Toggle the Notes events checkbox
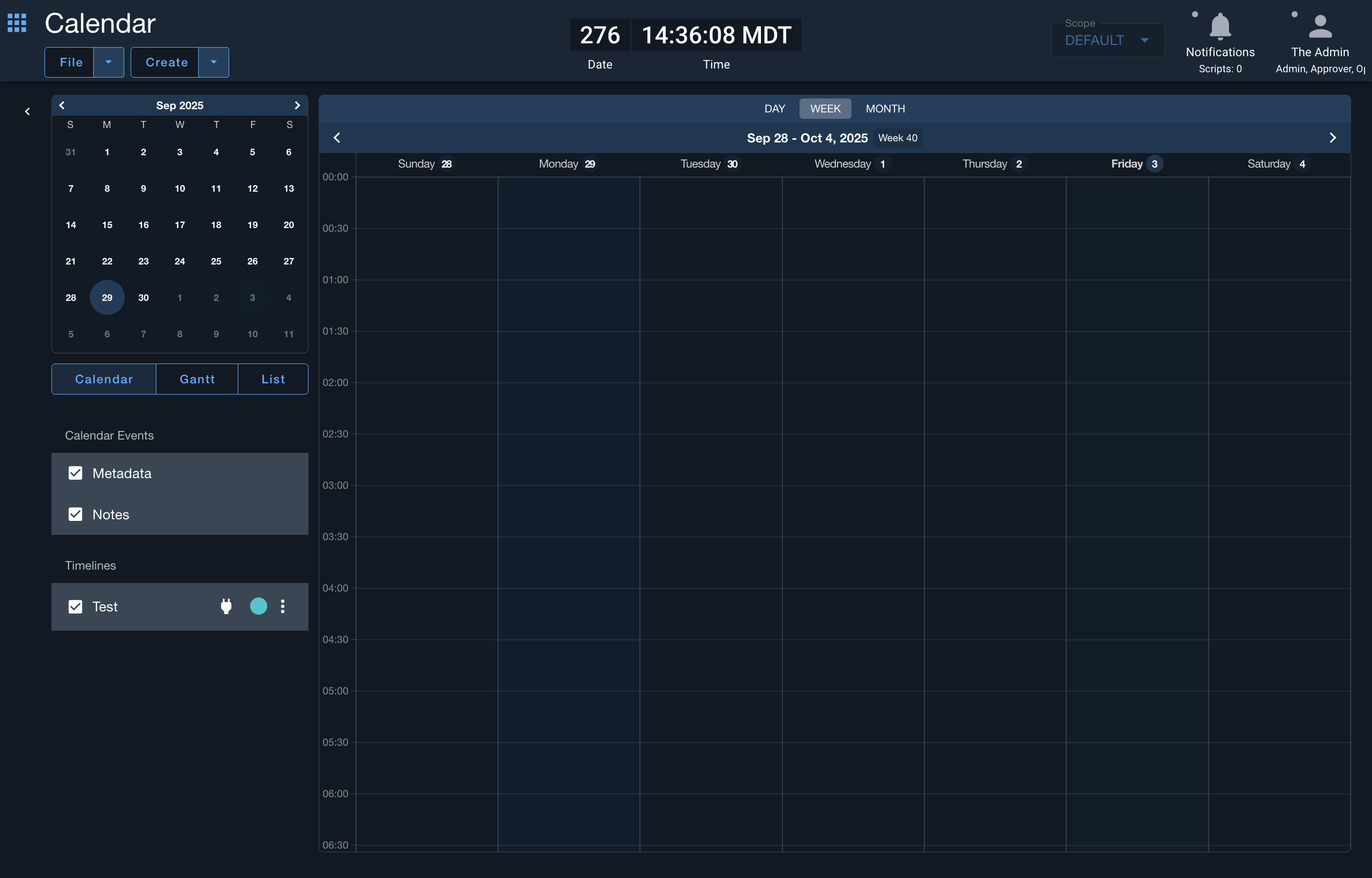 [x=76, y=514]
